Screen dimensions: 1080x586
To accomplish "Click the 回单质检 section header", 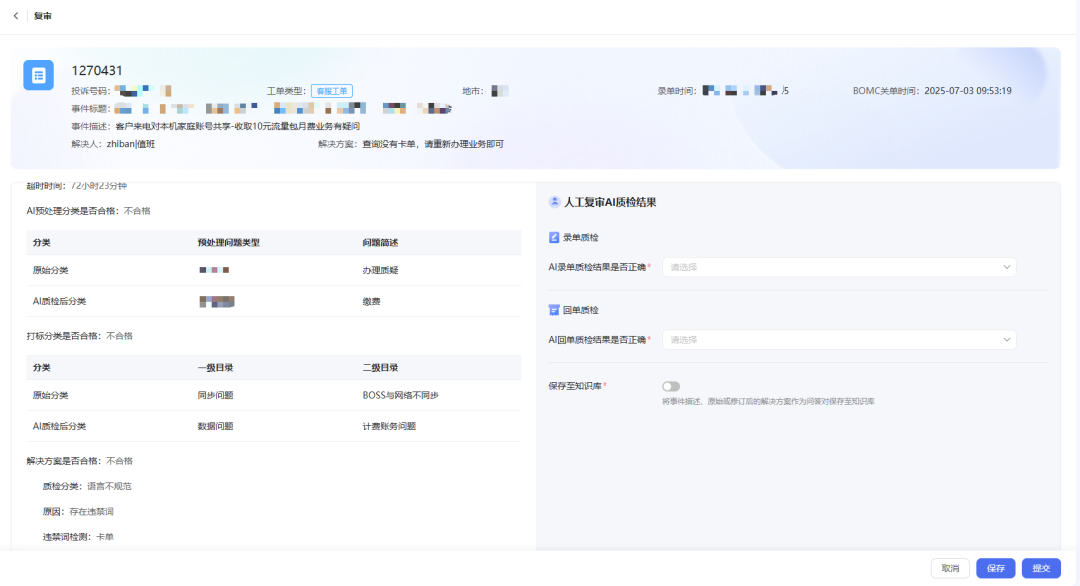I will click(x=580, y=310).
